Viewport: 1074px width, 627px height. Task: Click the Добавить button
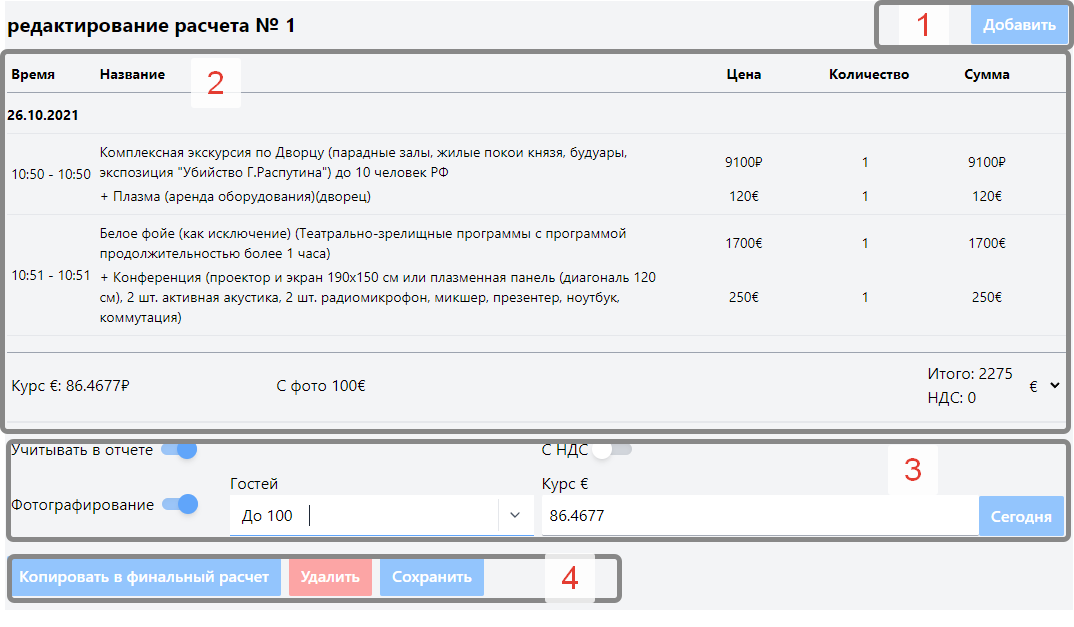[1018, 26]
